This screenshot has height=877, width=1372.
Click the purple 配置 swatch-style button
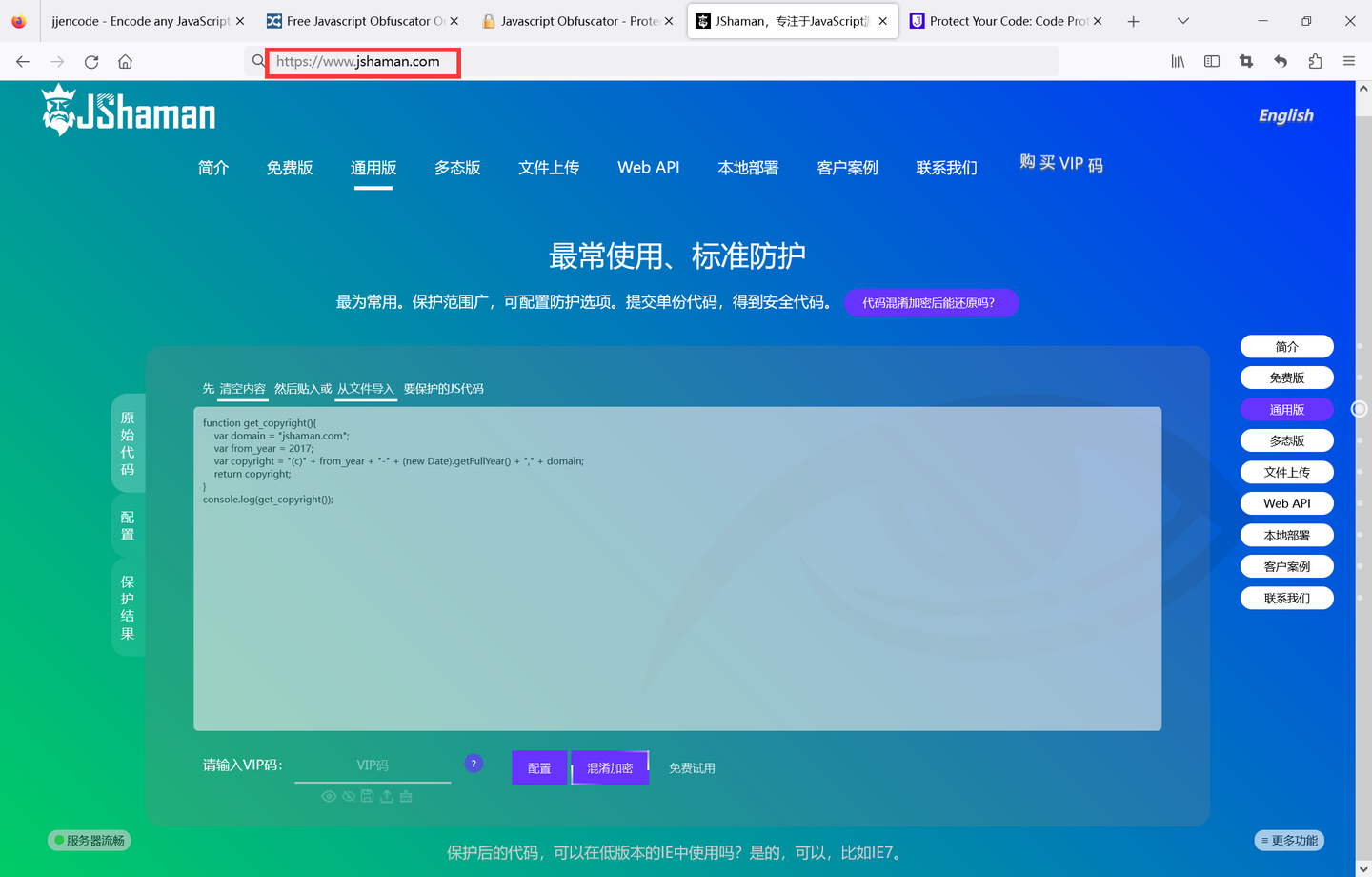538,767
